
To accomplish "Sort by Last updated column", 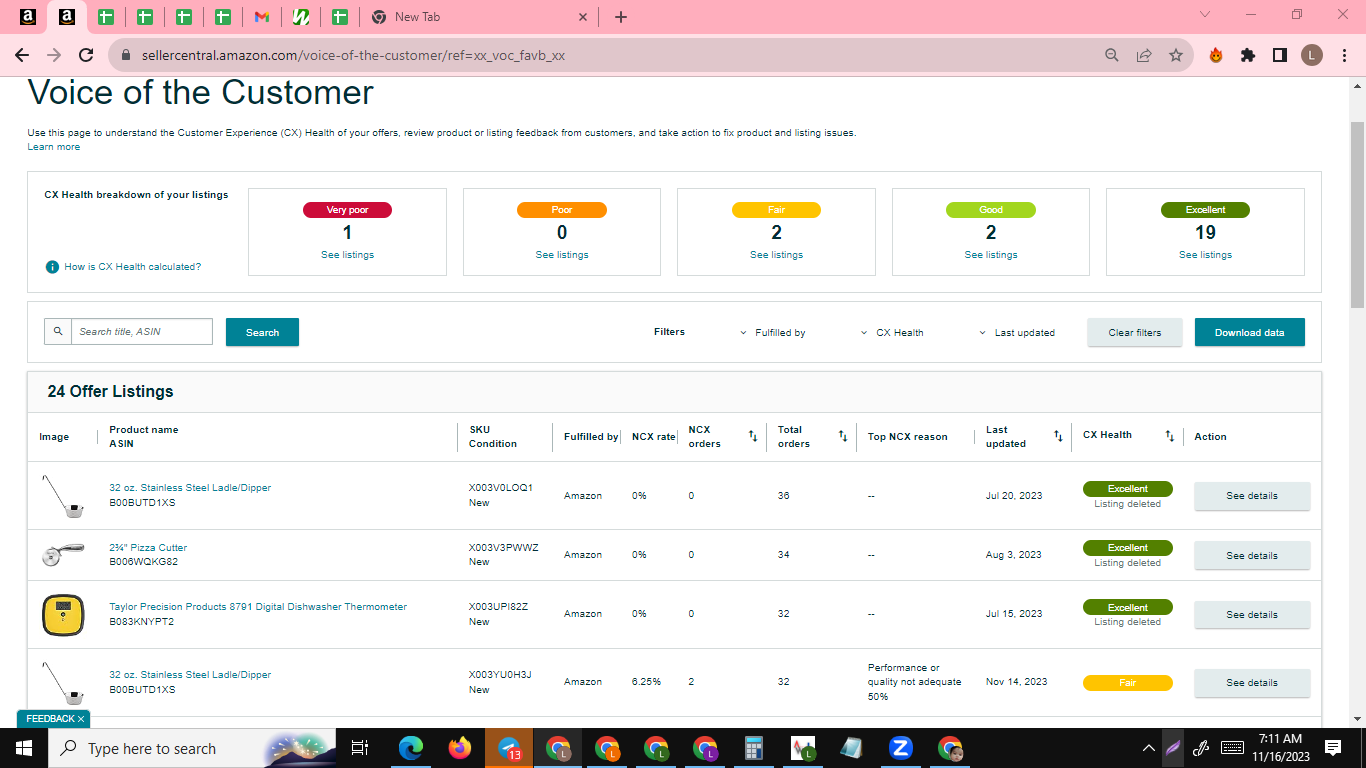I will click(x=1058, y=436).
